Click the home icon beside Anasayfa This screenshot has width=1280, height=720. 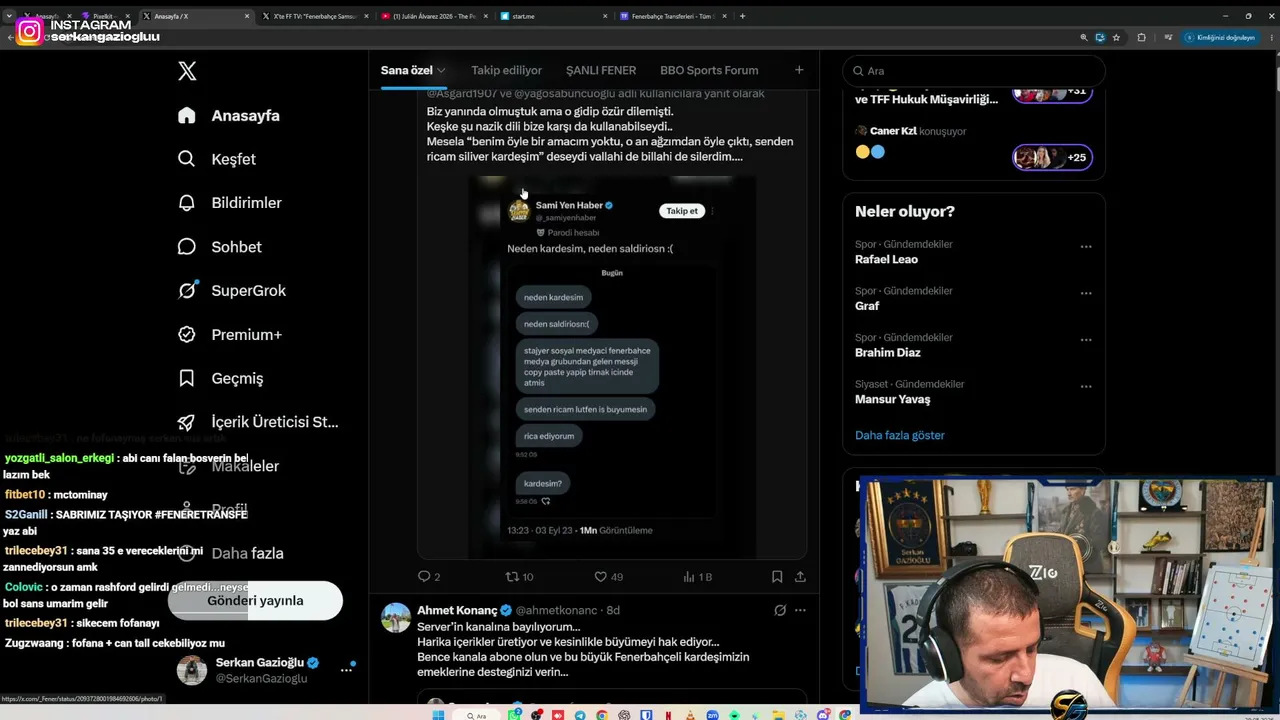[187, 115]
